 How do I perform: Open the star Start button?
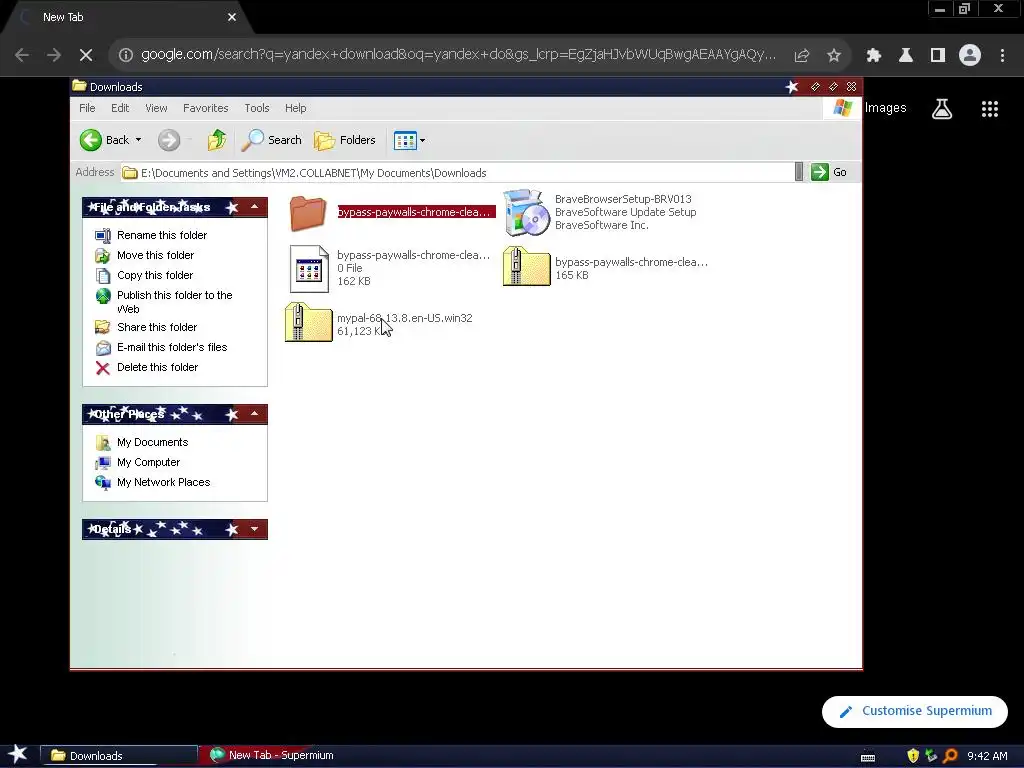(18, 754)
